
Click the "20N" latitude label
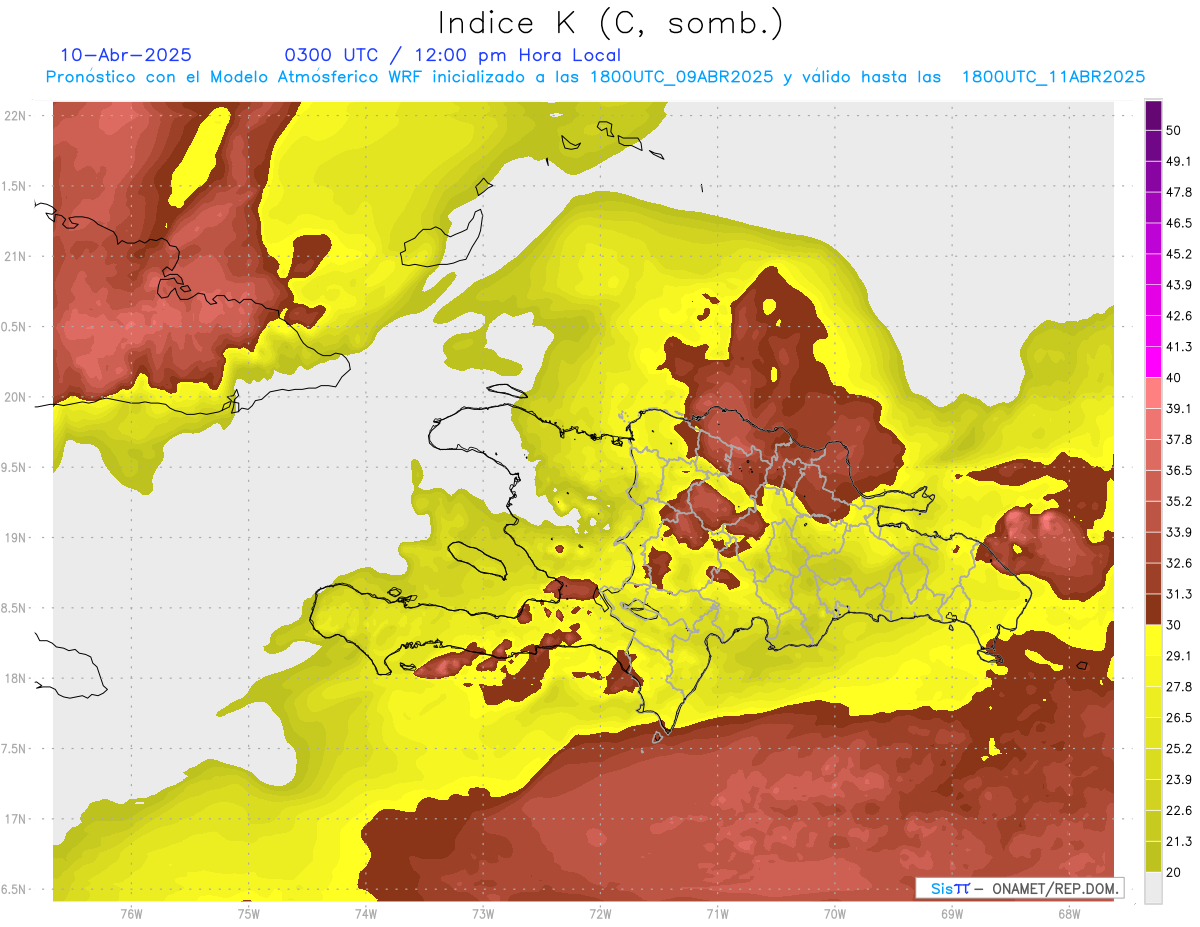[x=15, y=397]
